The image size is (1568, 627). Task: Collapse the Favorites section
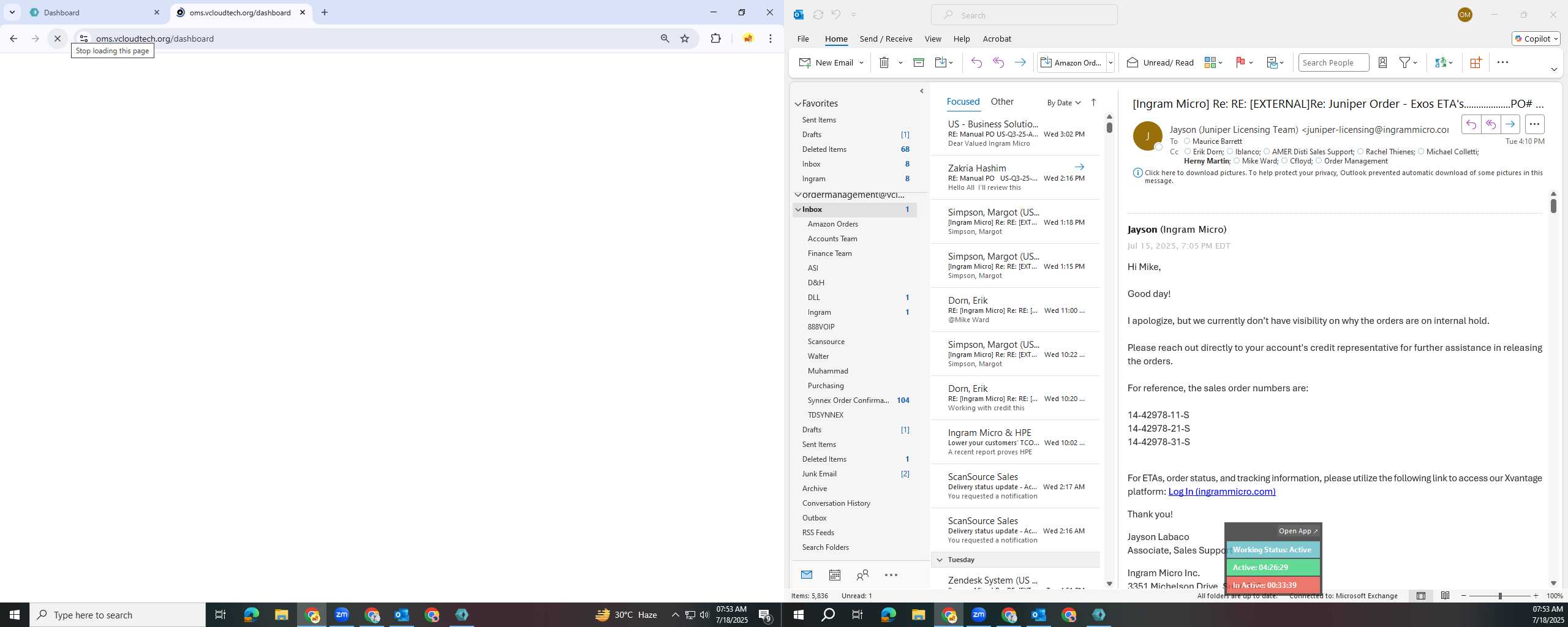click(797, 104)
